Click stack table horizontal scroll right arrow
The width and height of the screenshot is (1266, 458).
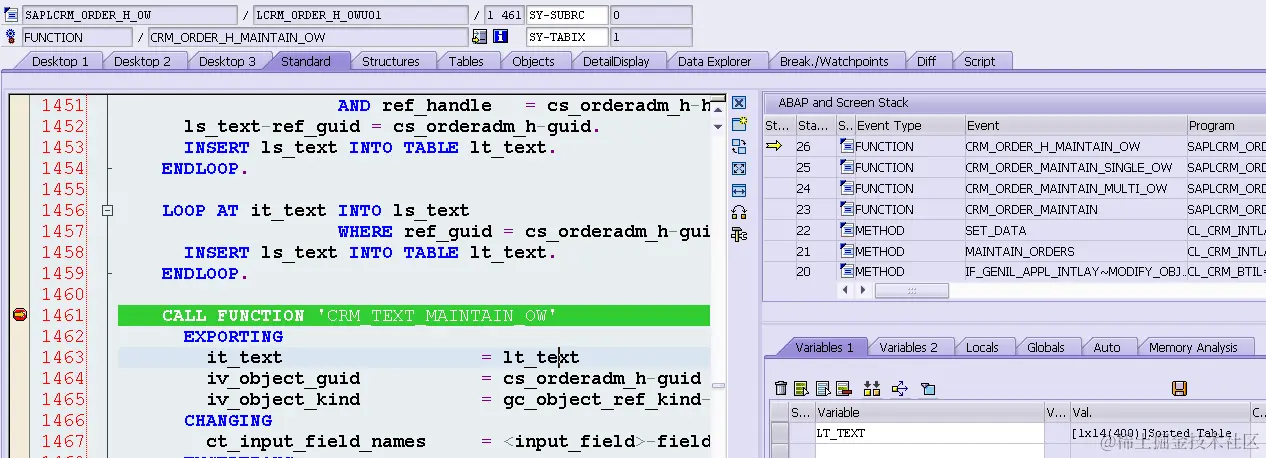[862, 290]
